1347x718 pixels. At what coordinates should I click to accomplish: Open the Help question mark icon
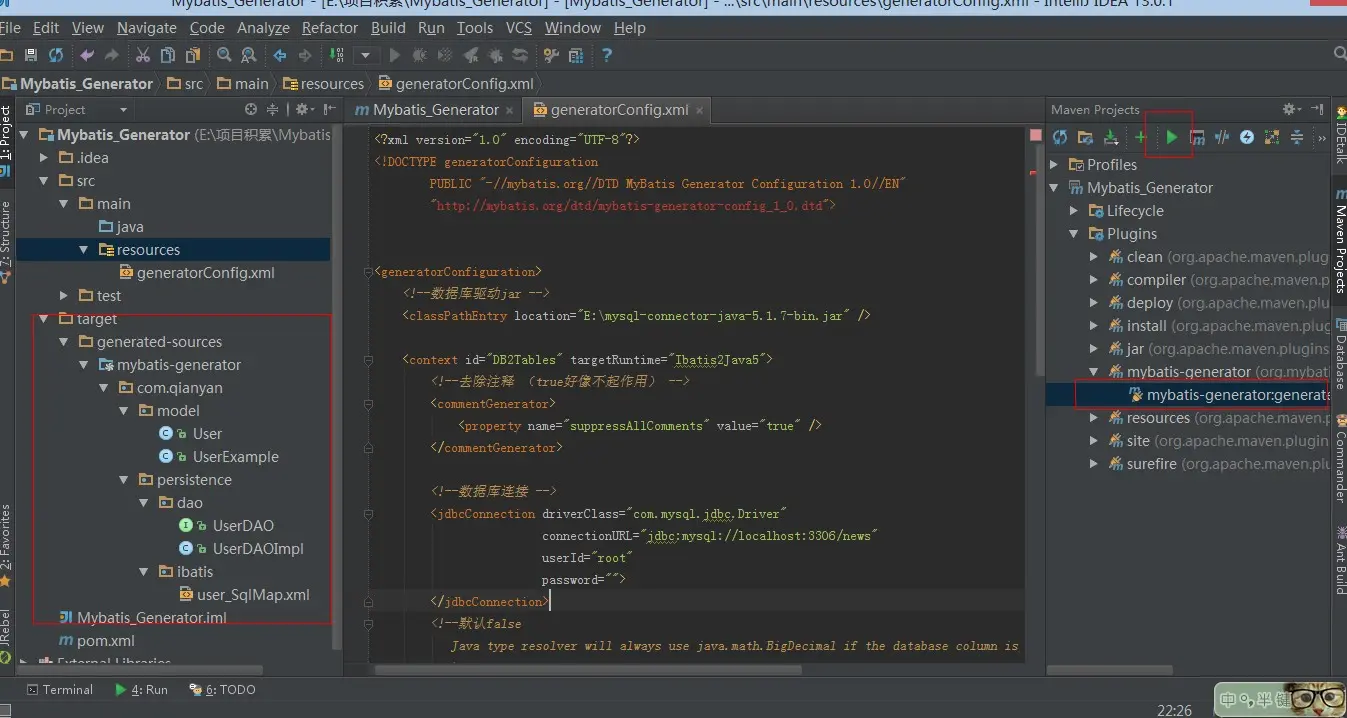point(606,55)
